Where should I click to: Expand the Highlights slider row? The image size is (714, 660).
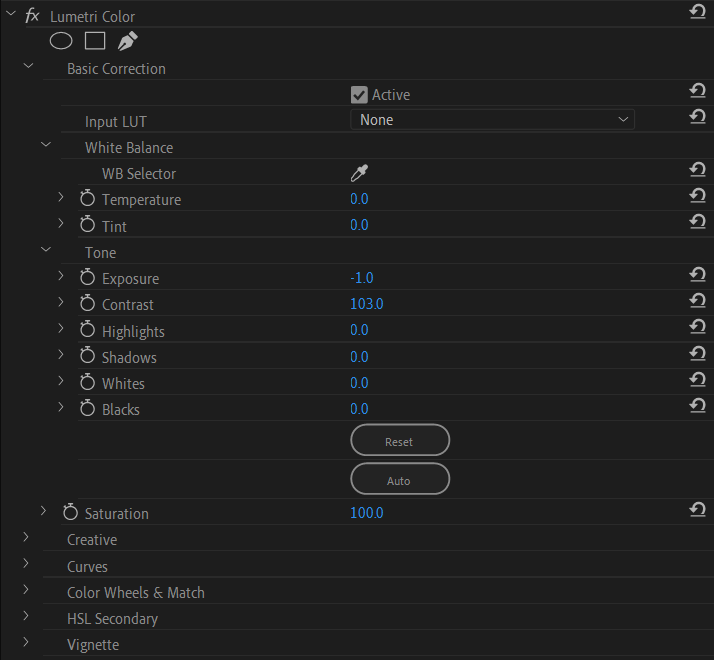[61, 328]
